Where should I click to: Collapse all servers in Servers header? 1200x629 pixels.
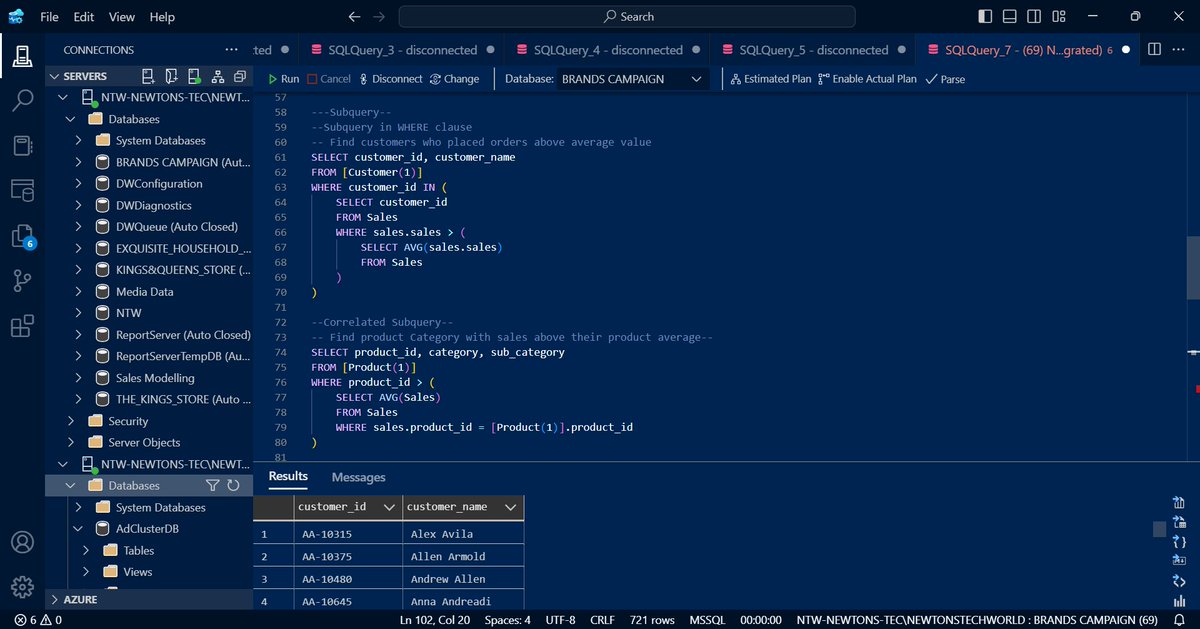pos(239,76)
